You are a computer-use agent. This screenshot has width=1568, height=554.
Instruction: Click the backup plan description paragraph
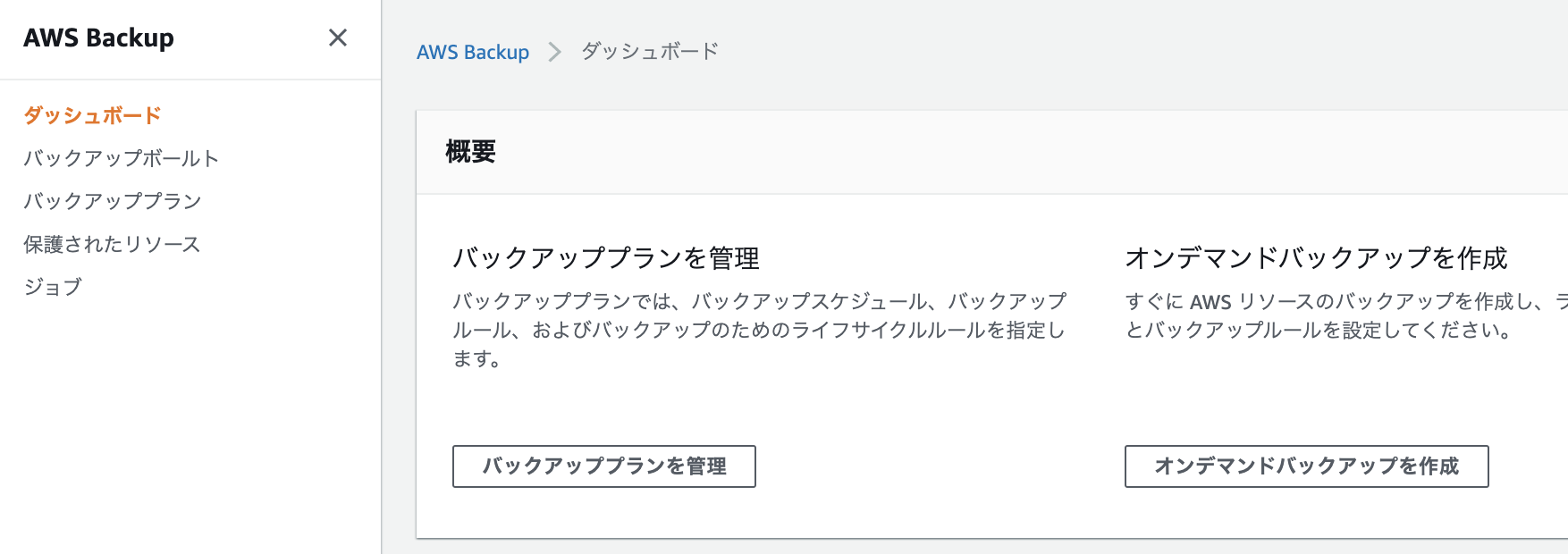pos(760,330)
